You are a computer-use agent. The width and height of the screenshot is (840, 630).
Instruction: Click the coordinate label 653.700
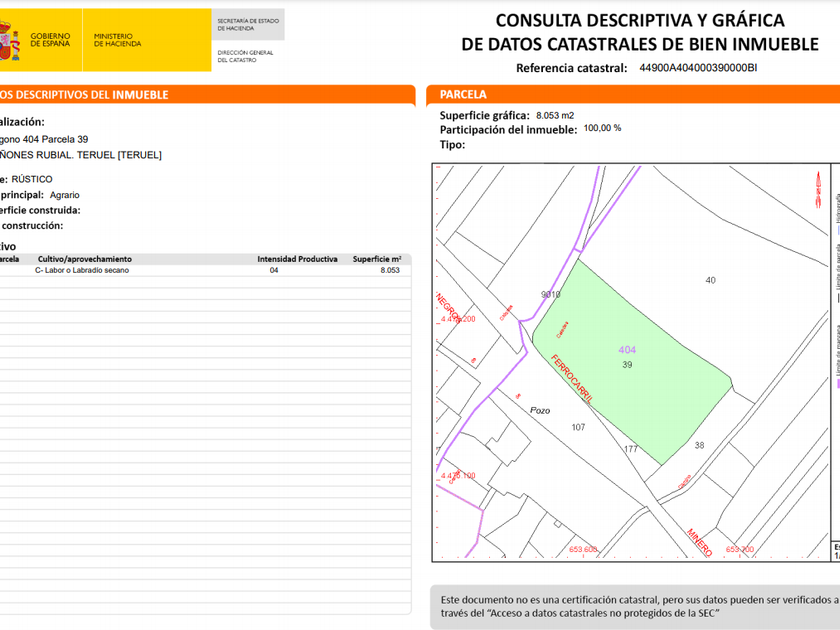pyautogui.click(x=740, y=549)
